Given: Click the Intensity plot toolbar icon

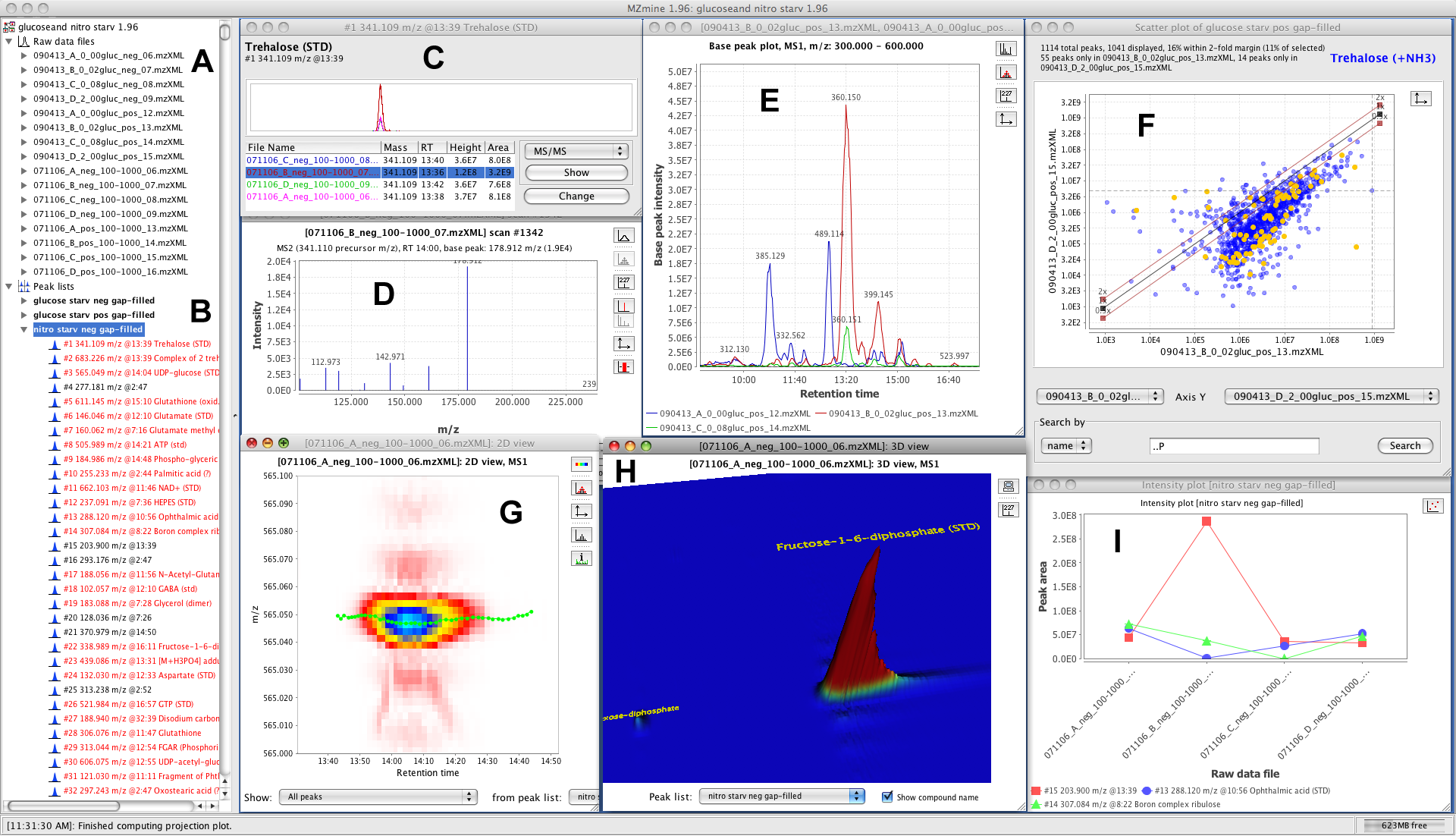Looking at the screenshot, I should pos(1433,506).
